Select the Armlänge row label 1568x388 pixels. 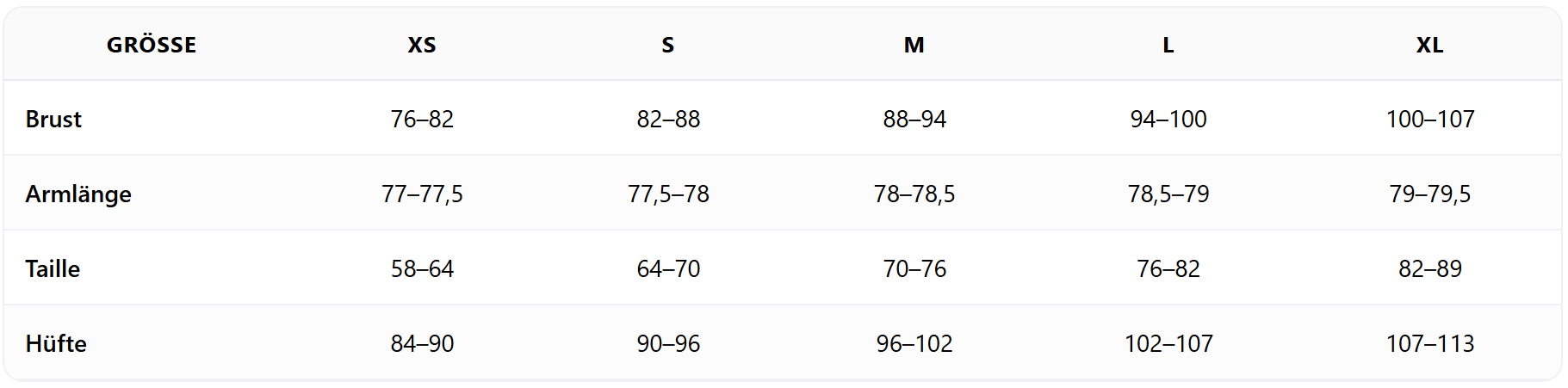pos(78,194)
